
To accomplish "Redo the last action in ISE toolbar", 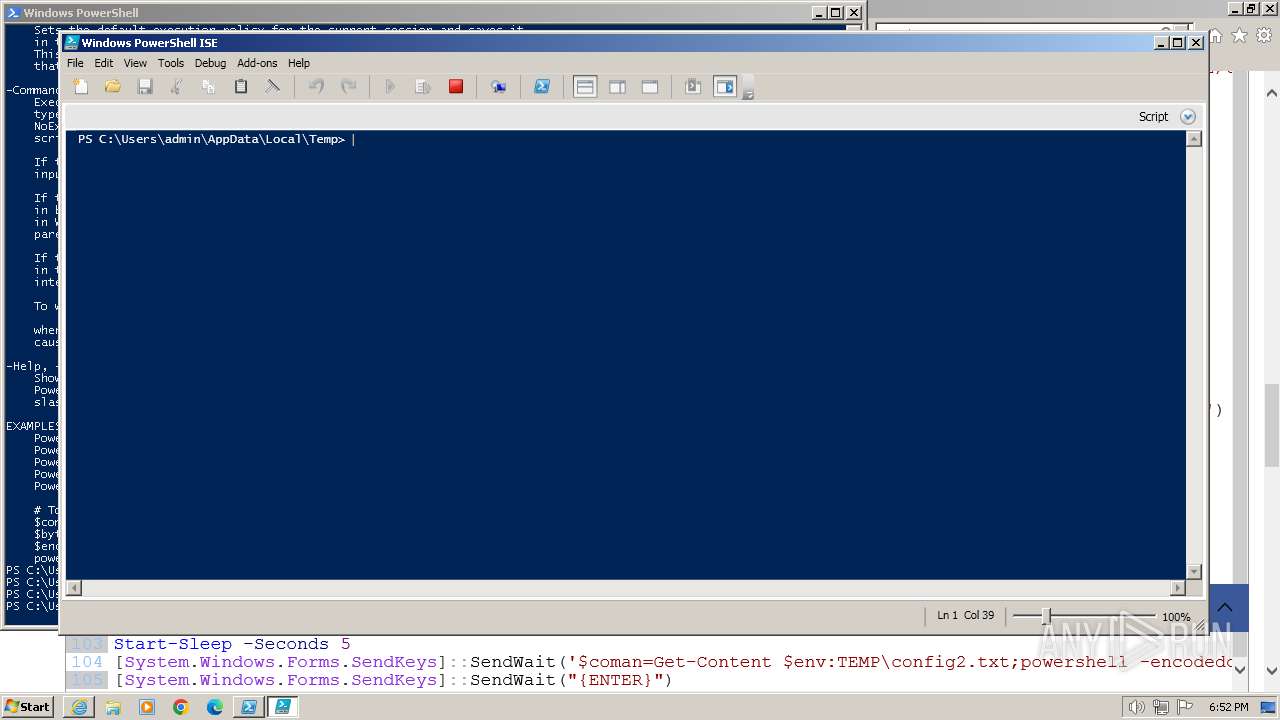I will pyautogui.click(x=348, y=87).
